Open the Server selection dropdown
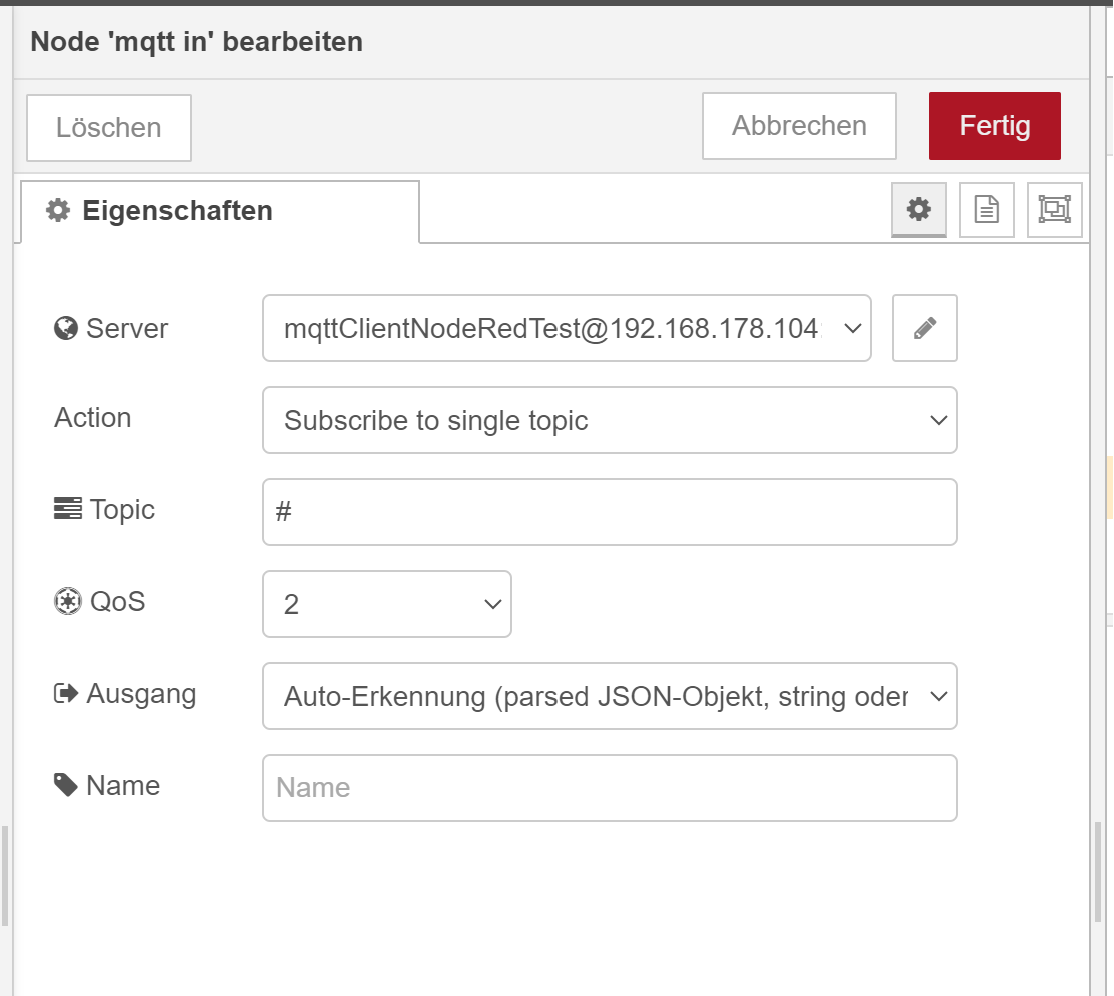Viewport: 1114px width, 996px height. pyautogui.click(x=566, y=328)
